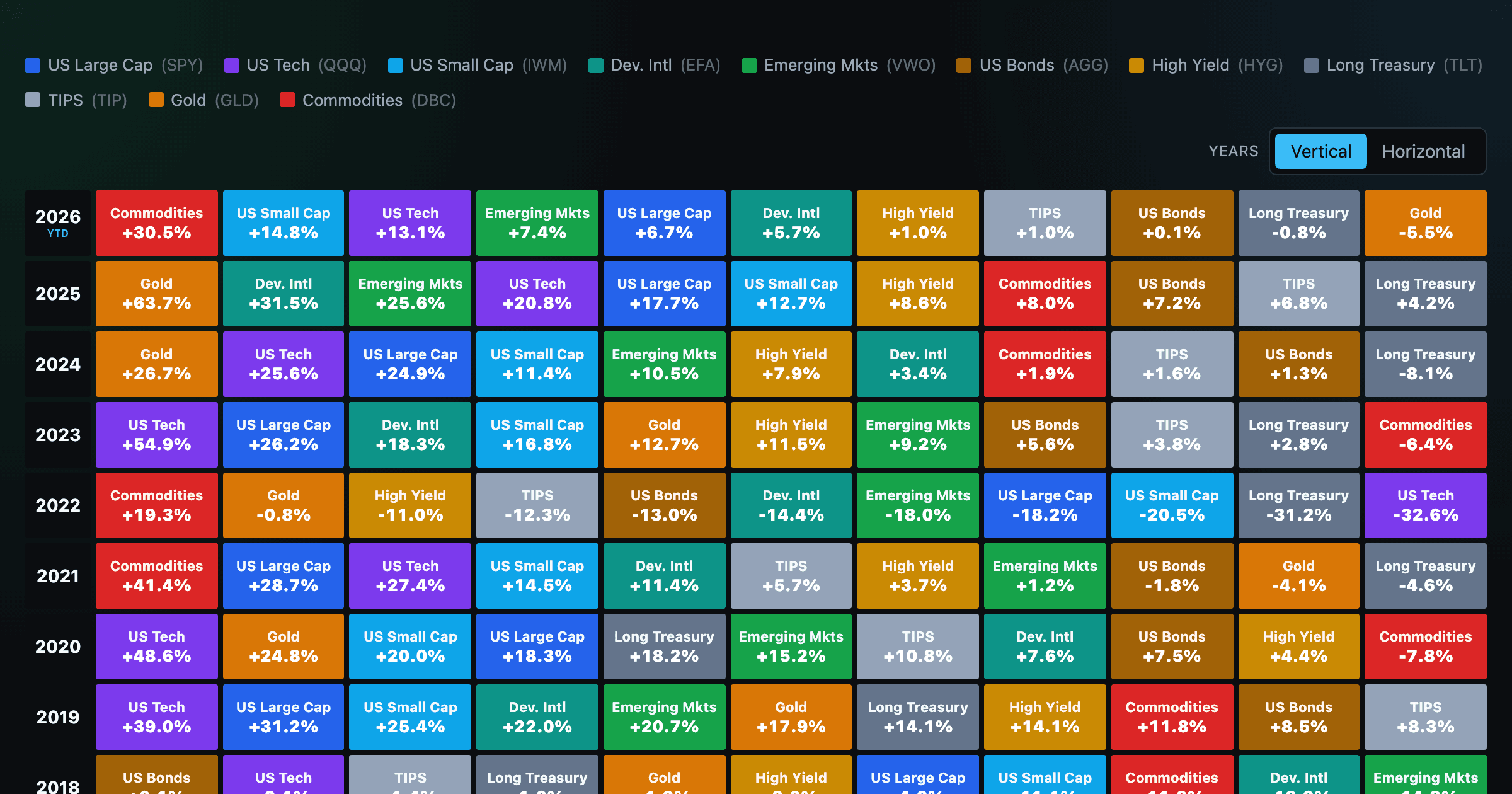The height and width of the screenshot is (794, 1512).
Task: Click the Gold +63.7% tile
Action: coord(157,294)
